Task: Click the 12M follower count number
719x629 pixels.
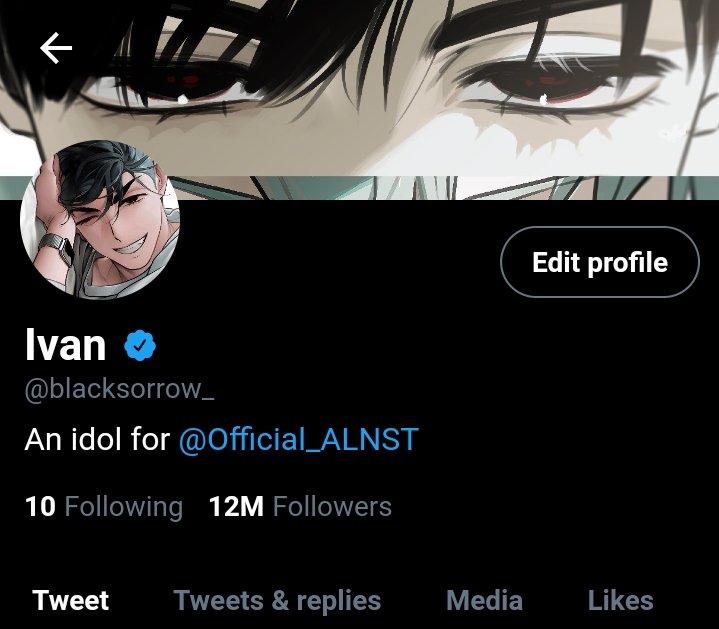Action: point(236,507)
